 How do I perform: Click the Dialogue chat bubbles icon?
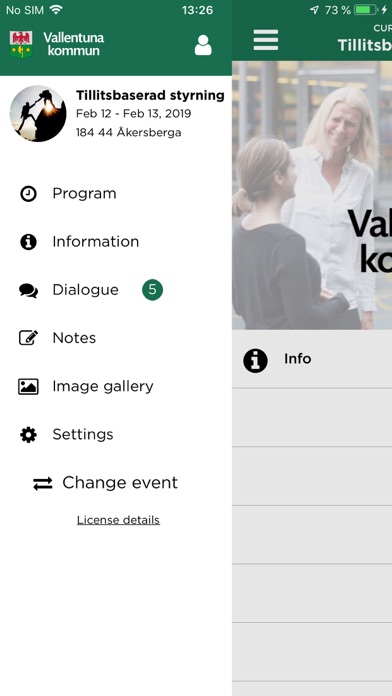point(28,290)
